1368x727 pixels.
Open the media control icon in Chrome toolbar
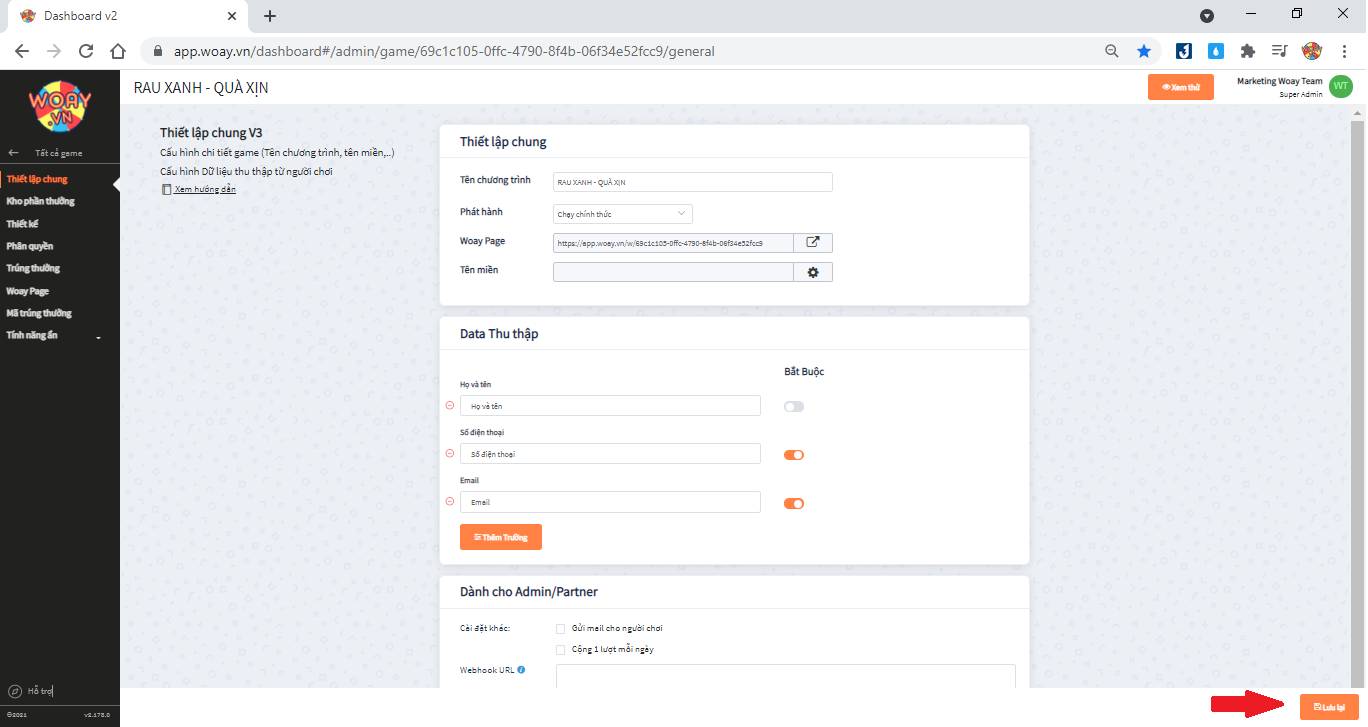click(1279, 51)
